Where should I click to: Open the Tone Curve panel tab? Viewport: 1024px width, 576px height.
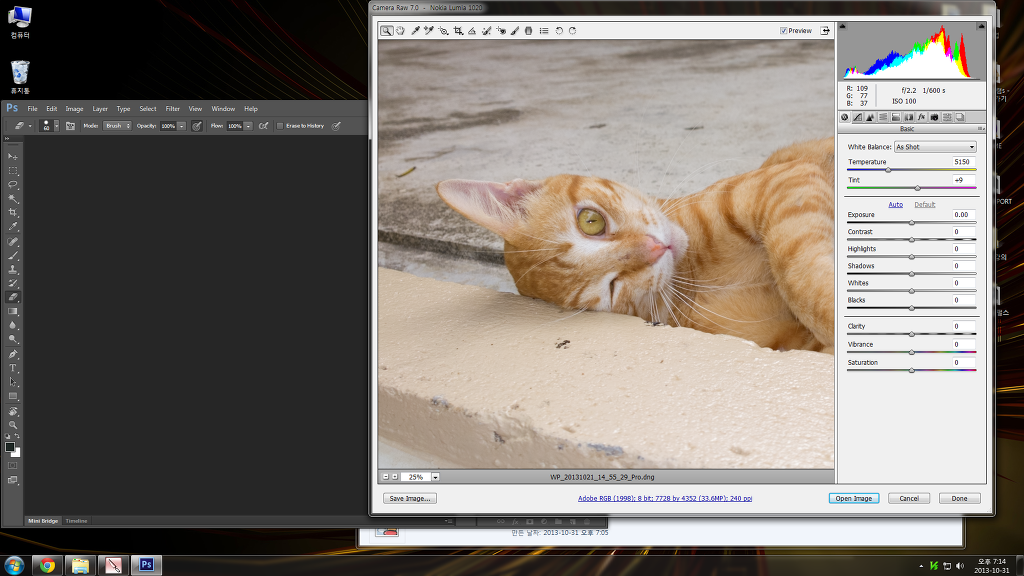coord(857,117)
